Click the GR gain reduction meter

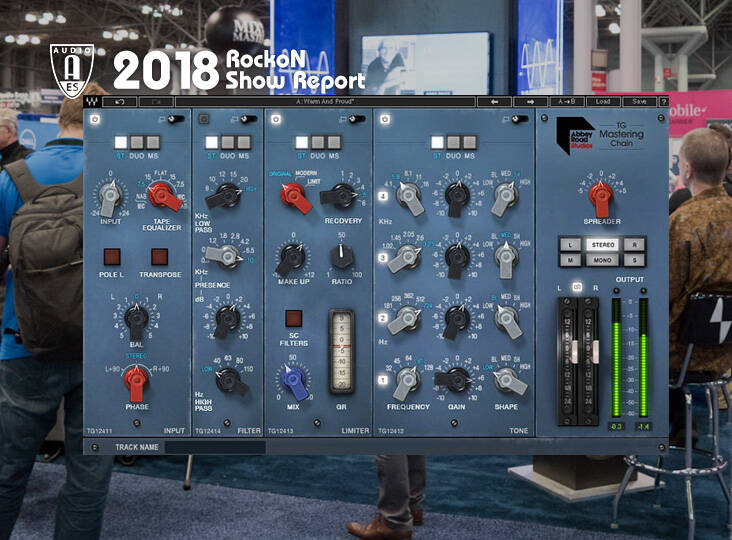(341, 351)
